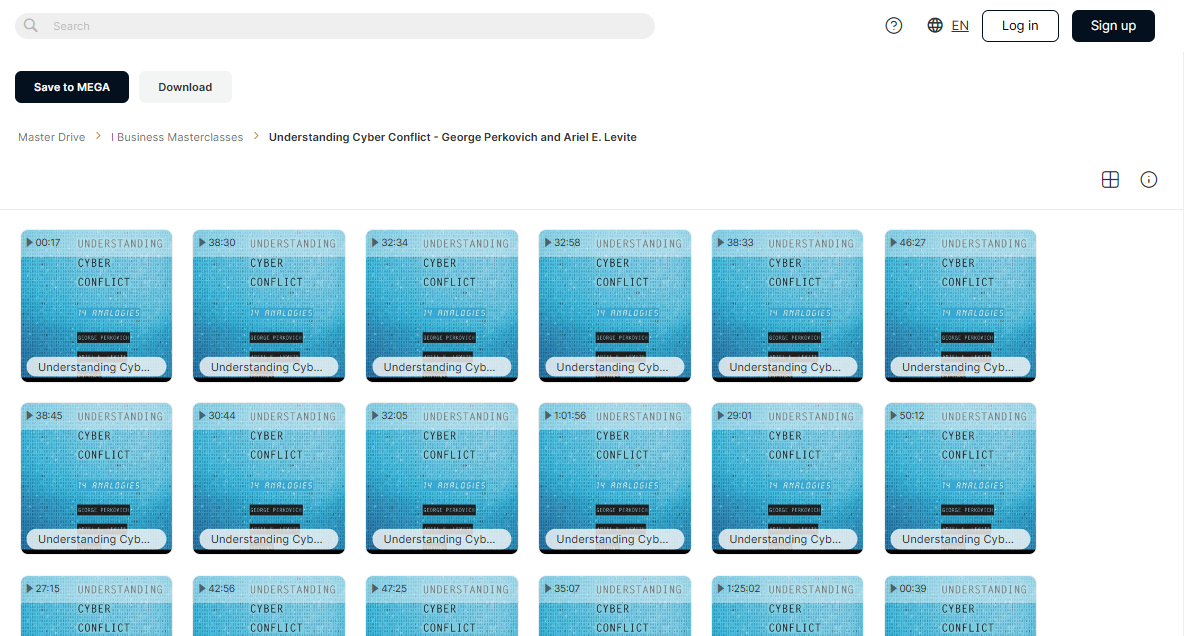Viewport: 1184px width, 636px height.
Task: Click the file name label on 38:30 video
Action: point(267,367)
